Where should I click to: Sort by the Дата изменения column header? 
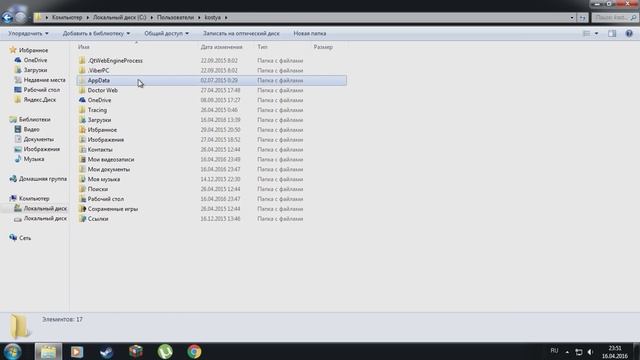pos(222,47)
